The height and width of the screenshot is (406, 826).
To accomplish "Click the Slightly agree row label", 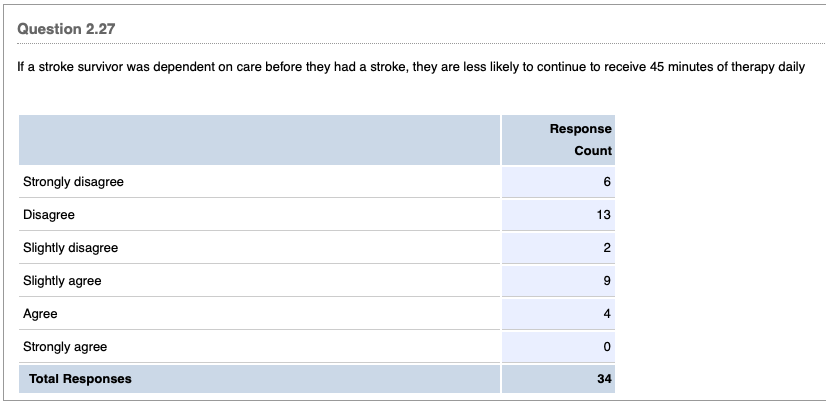I will tap(62, 281).
